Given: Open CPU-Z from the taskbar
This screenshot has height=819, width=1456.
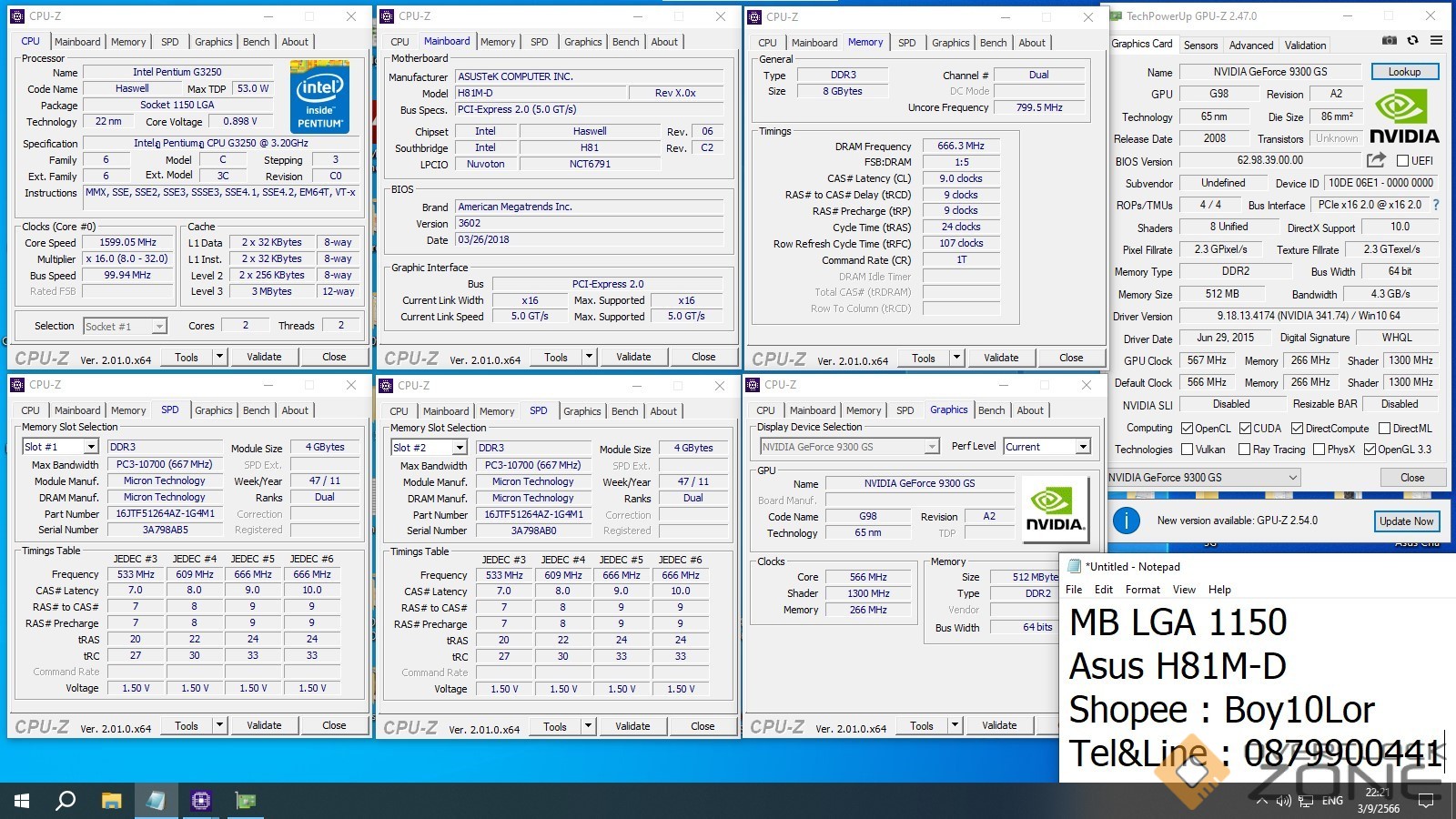Looking at the screenshot, I should tap(201, 801).
